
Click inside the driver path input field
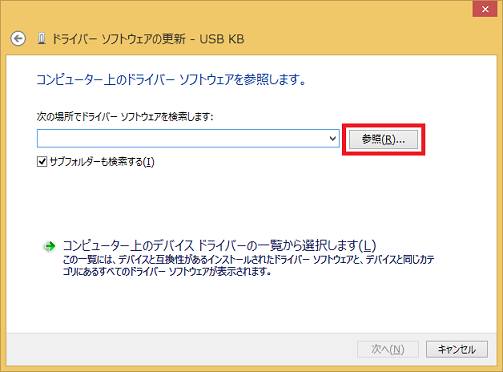click(182, 138)
